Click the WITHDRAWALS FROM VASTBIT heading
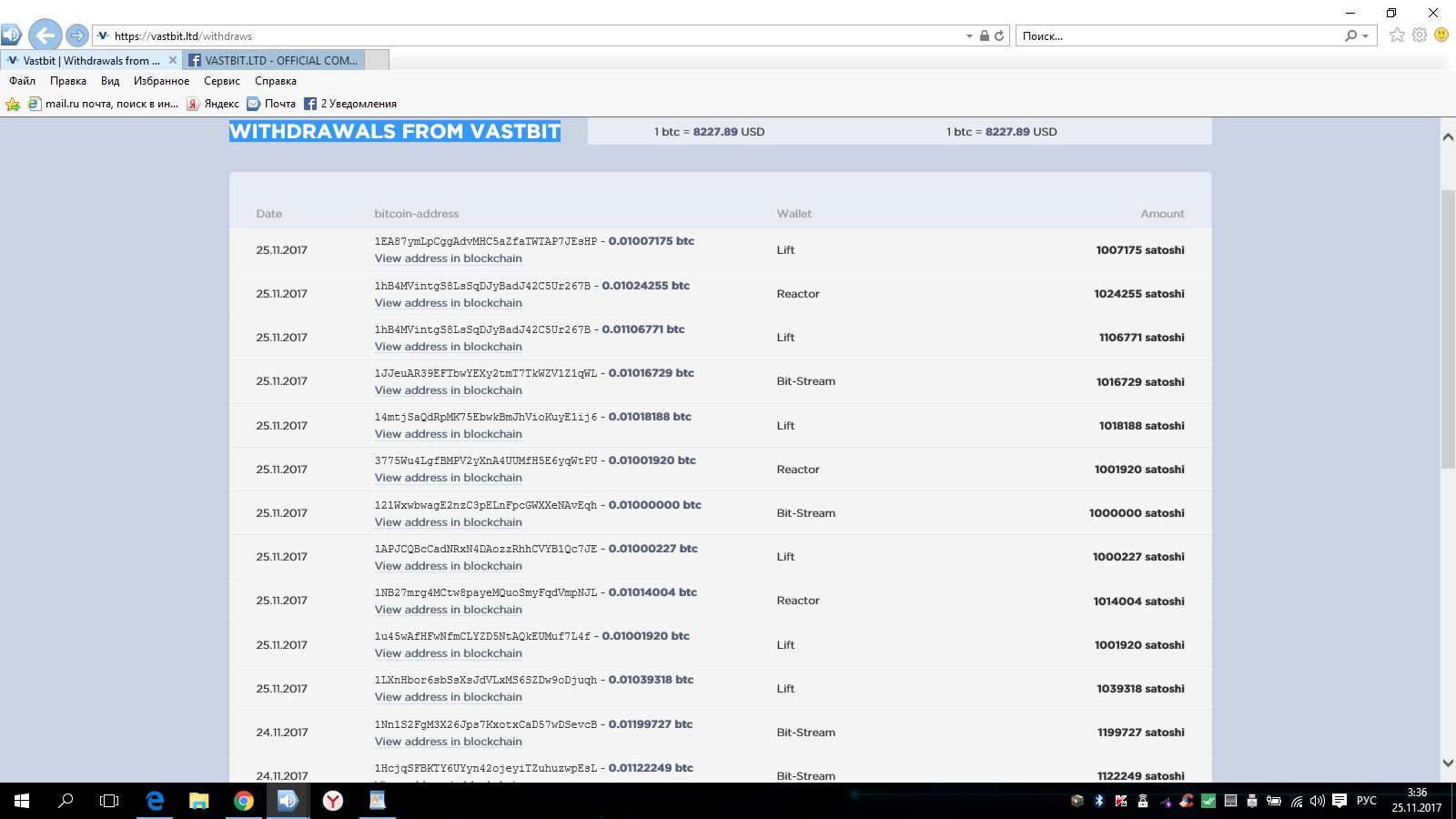 pyautogui.click(x=395, y=131)
